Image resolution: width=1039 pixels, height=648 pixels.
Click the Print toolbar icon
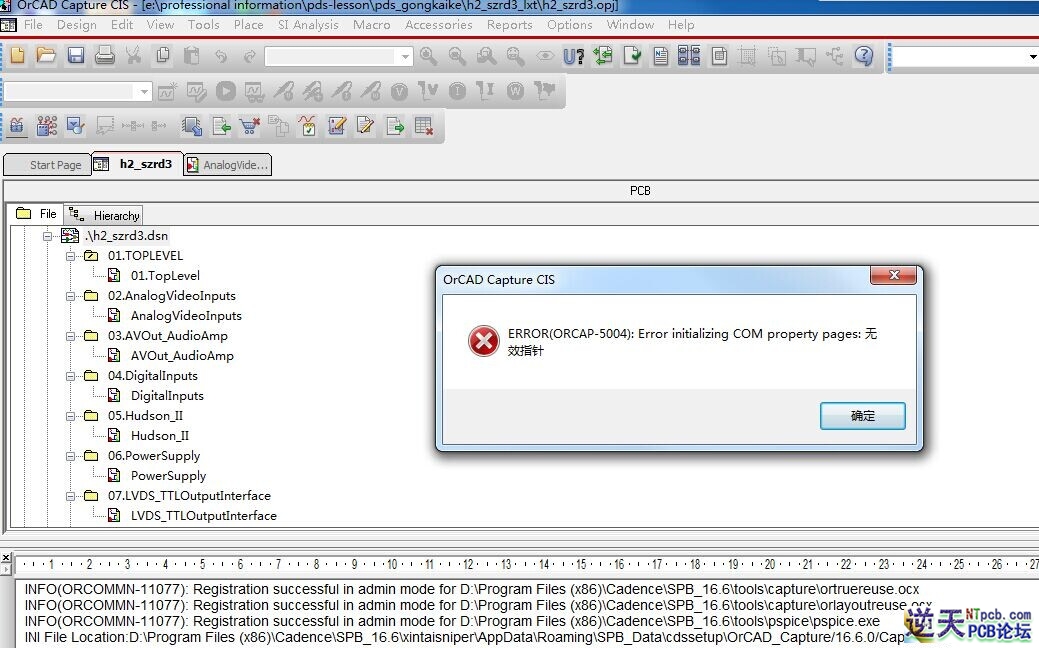105,56
